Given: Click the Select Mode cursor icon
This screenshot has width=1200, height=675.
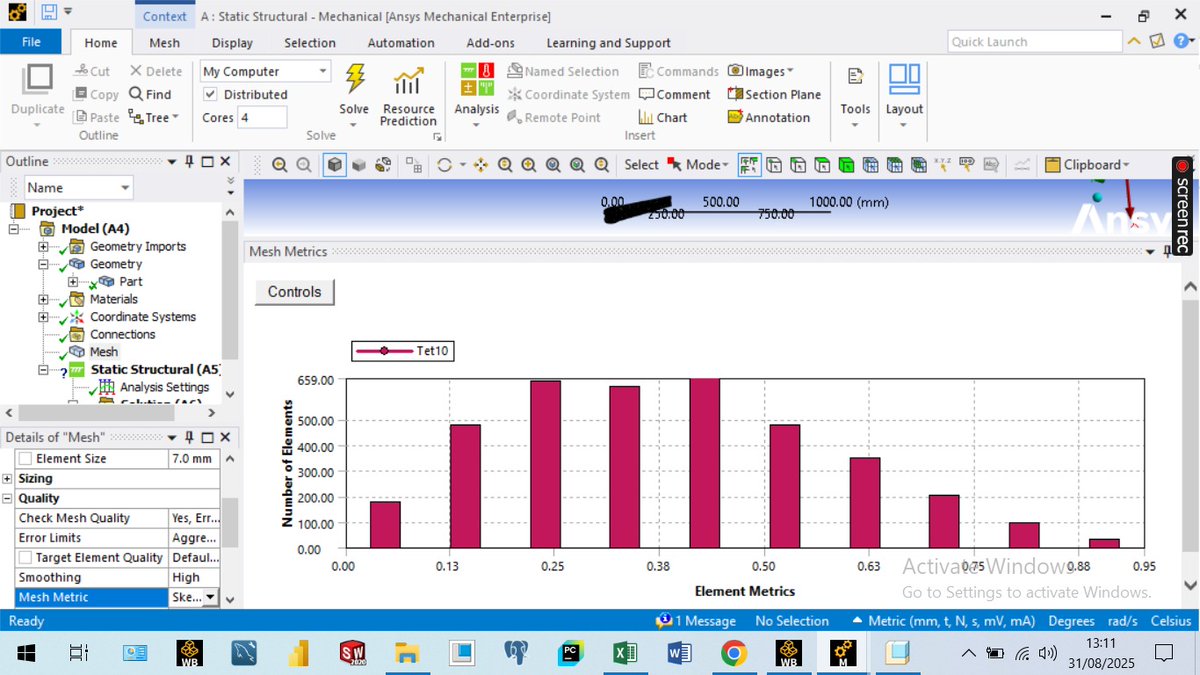Looking at the screenshot, I should [674, 165].
